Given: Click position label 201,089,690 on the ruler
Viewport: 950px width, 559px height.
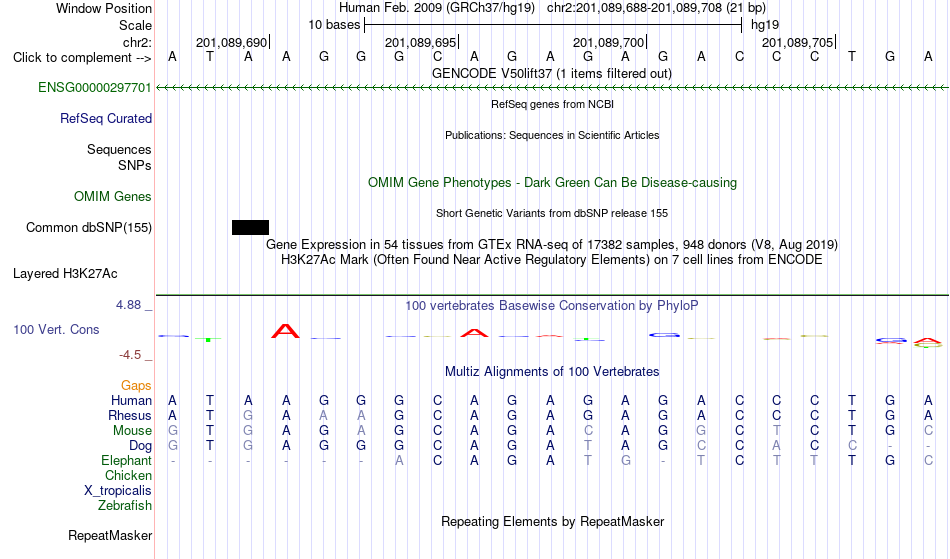Looking at the screenshot, I should tap(231, 42).
